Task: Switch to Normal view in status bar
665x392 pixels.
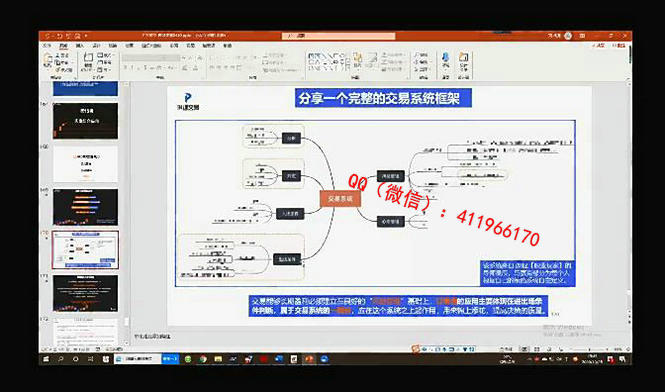Action: click(x=525, y=349)
